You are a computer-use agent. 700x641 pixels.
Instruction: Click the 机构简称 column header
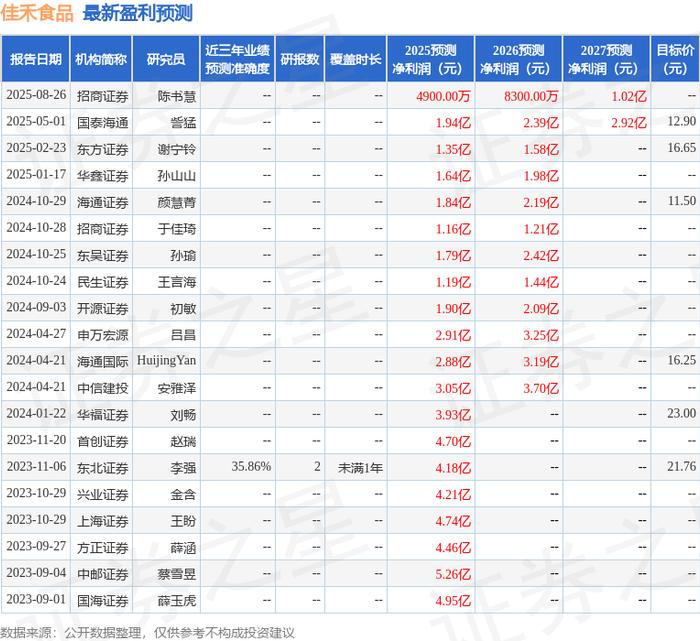101,59
